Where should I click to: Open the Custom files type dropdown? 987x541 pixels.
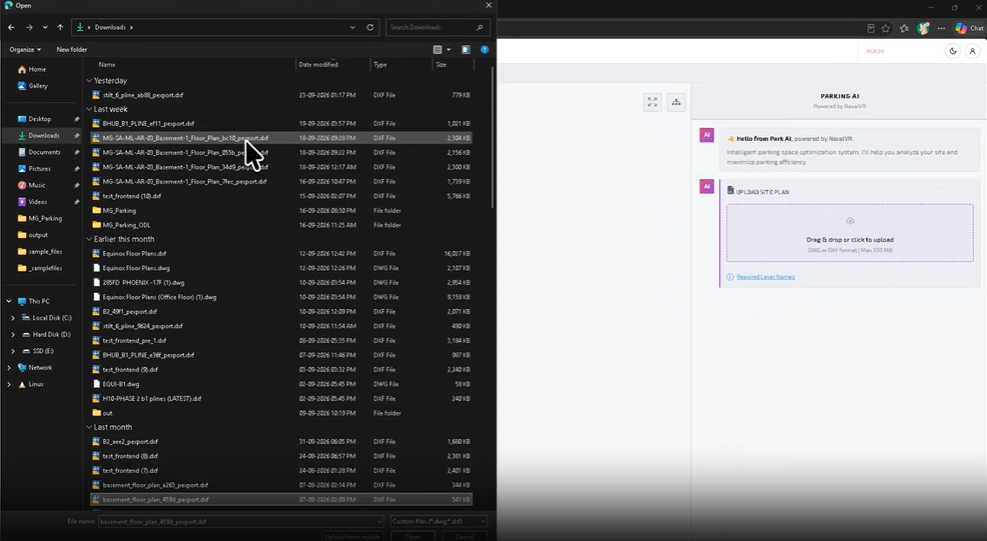(x=439, y=521)
